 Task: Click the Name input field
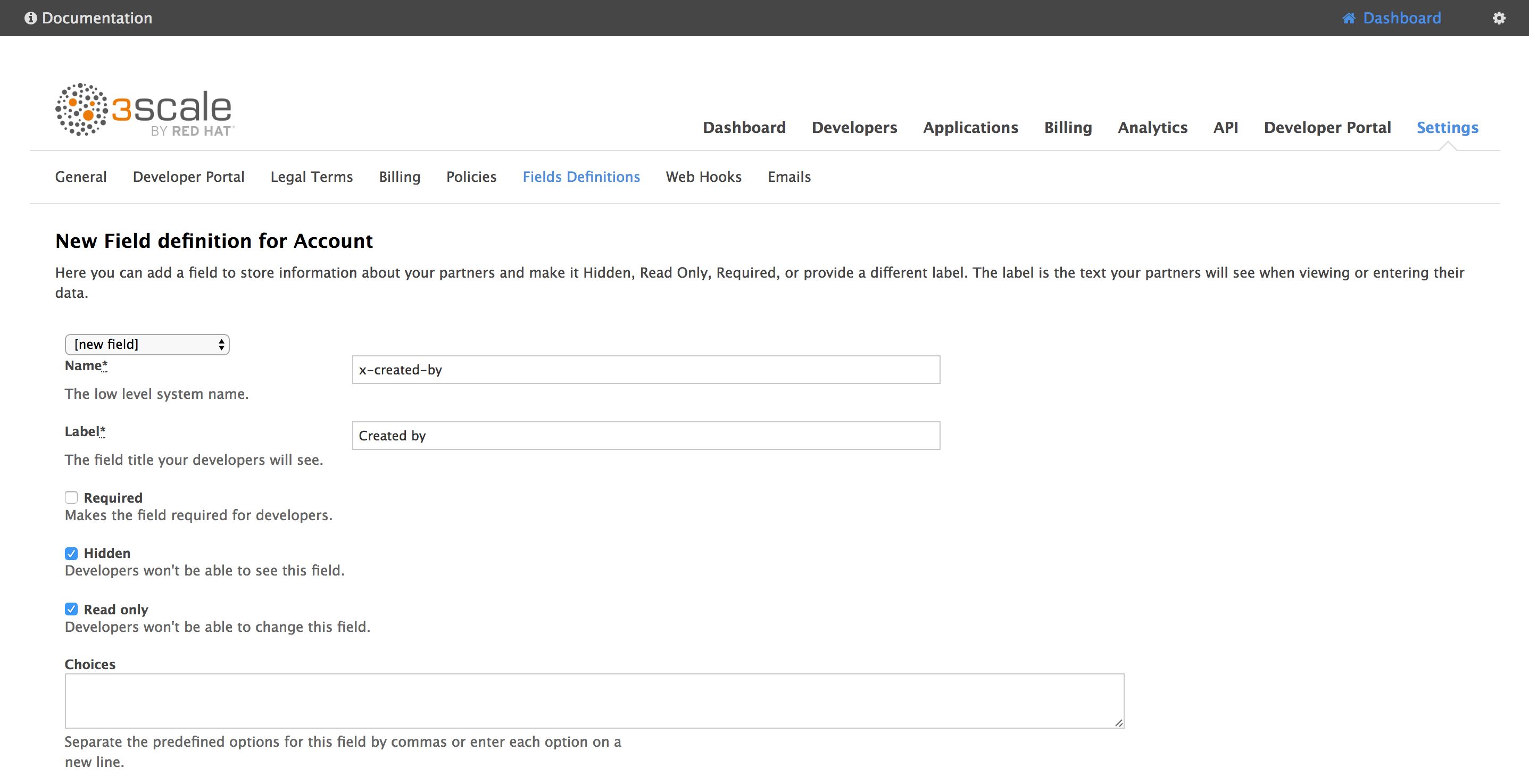(646, 370)
